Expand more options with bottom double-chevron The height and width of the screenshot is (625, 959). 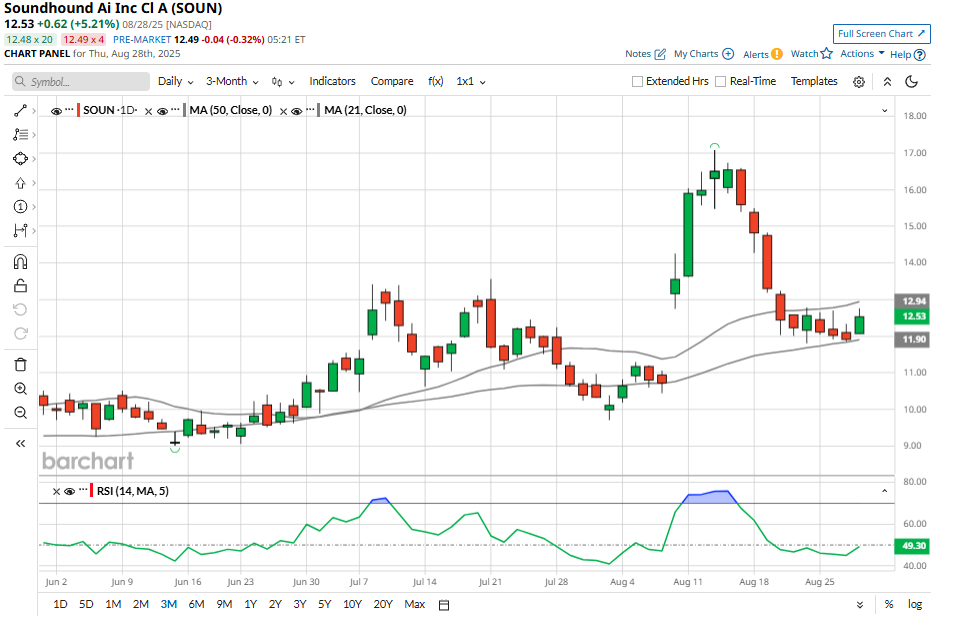(x=860, y=605)
